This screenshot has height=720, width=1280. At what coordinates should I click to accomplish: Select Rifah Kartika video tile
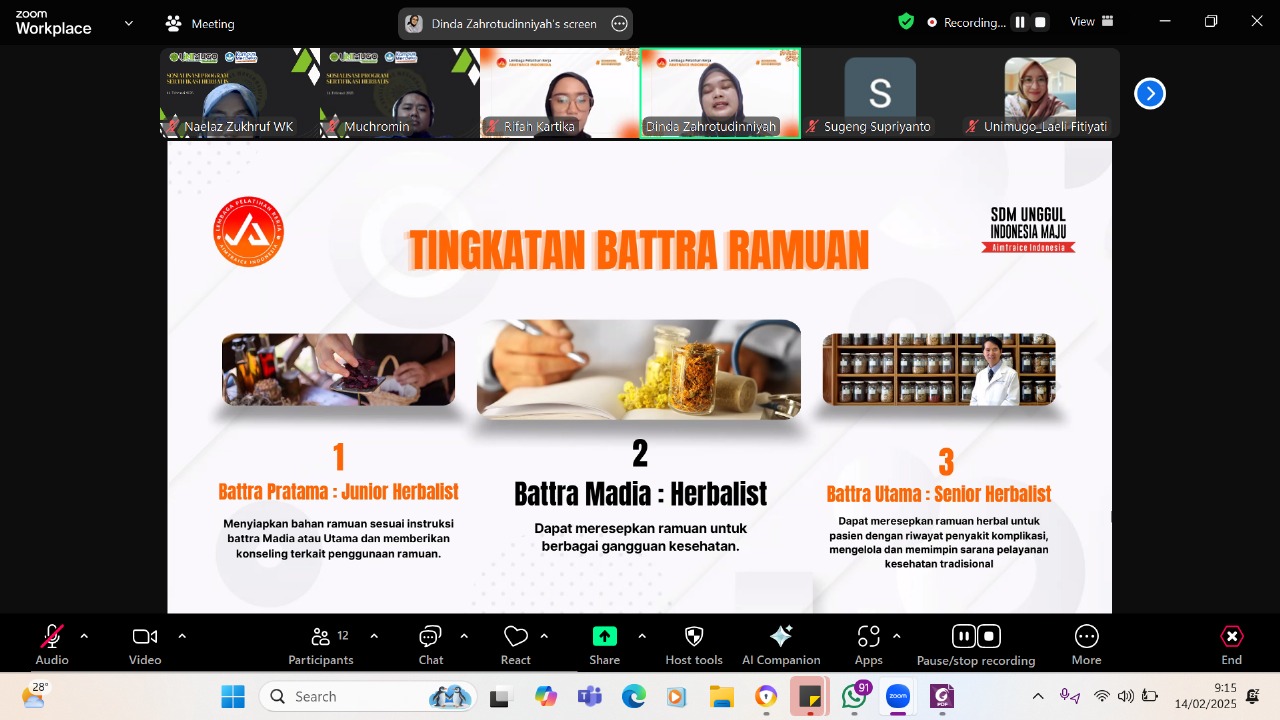tap(560, 93)
